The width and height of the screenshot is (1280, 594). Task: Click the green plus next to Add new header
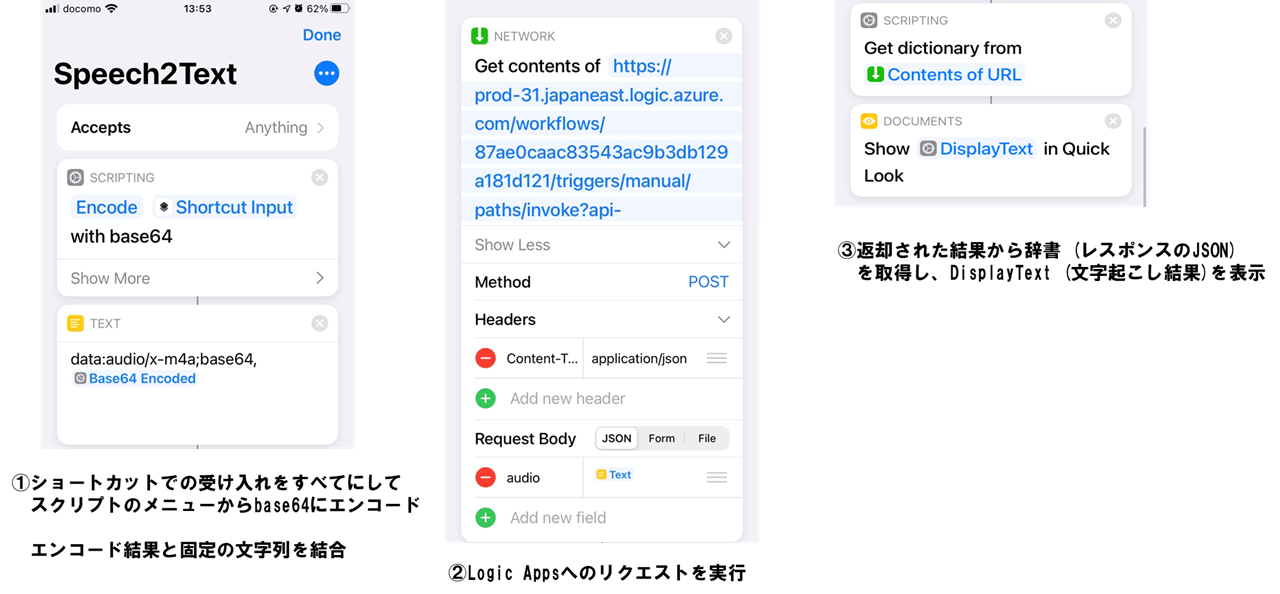click(x=485, y=398)
